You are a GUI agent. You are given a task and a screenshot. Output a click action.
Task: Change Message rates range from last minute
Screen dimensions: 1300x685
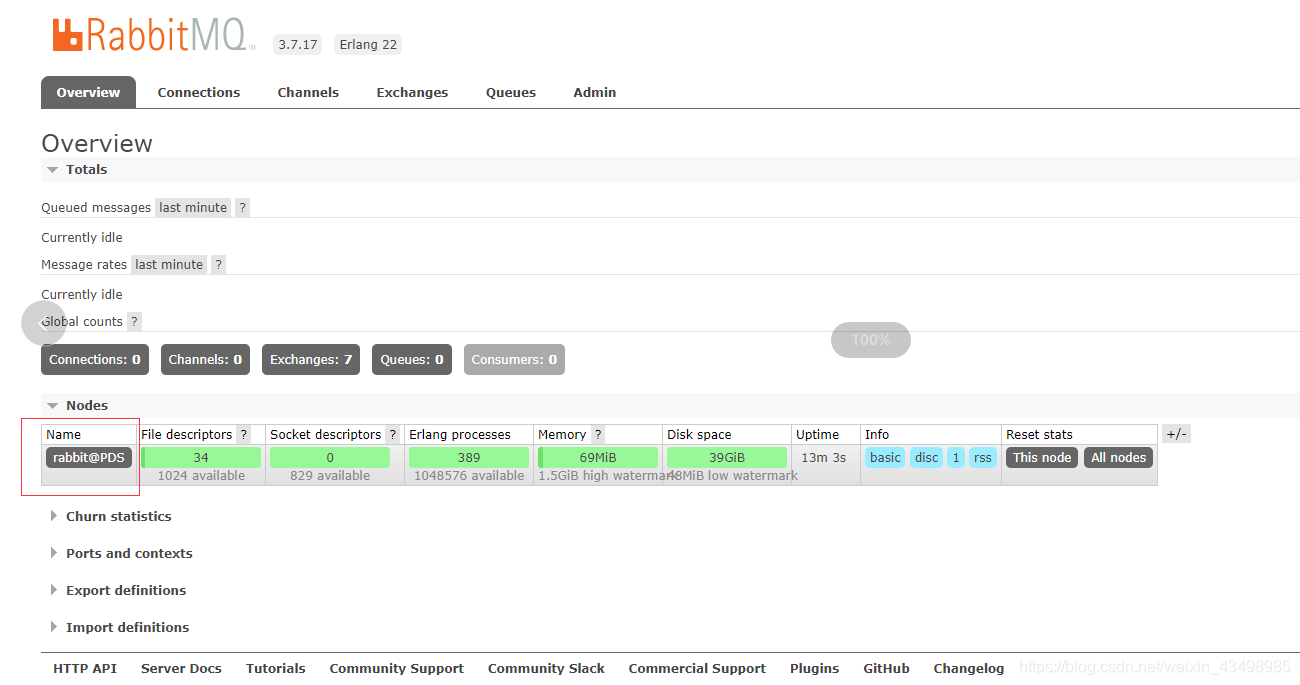(169, 265)
